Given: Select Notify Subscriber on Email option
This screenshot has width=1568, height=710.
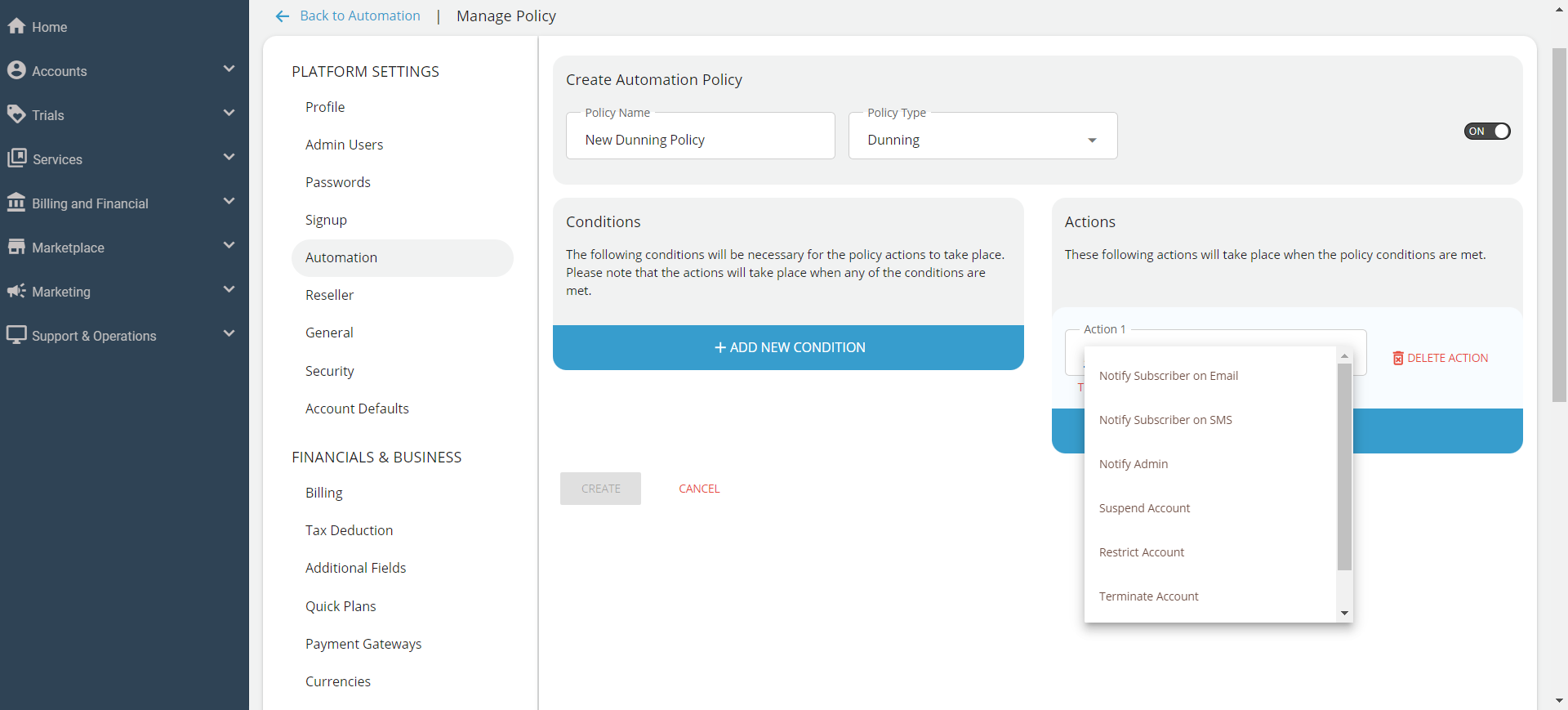Looking at the screenshot, I should point(1210,376).
